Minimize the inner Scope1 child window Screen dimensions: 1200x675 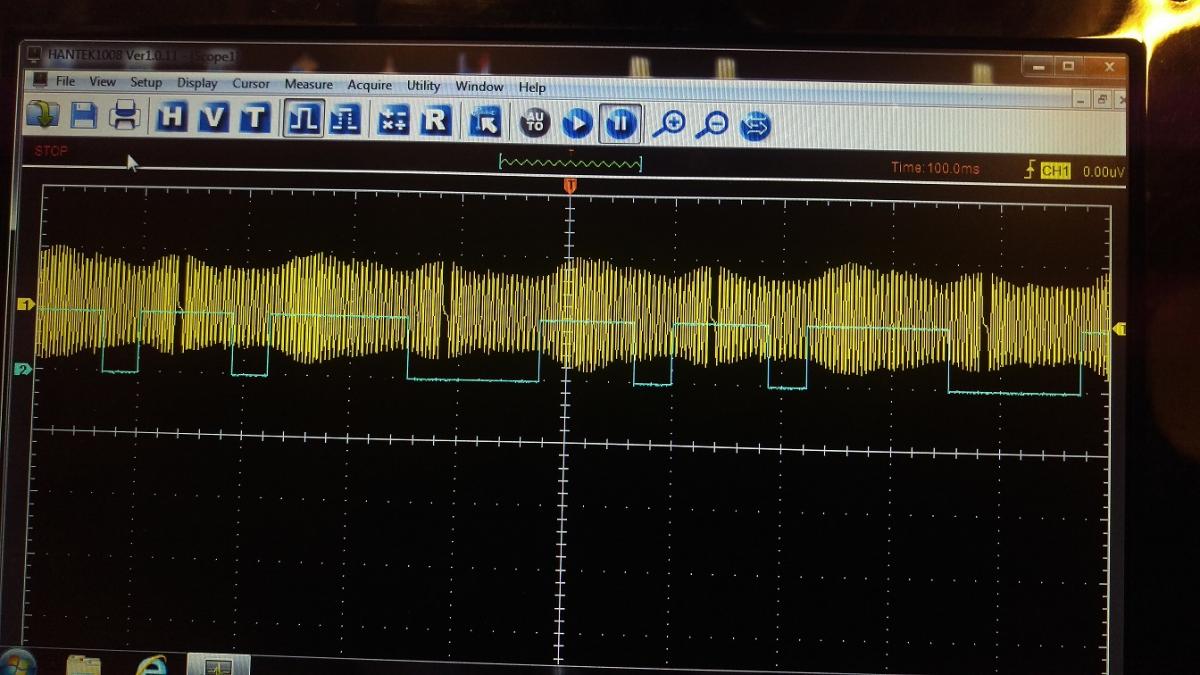(1081, 99)
